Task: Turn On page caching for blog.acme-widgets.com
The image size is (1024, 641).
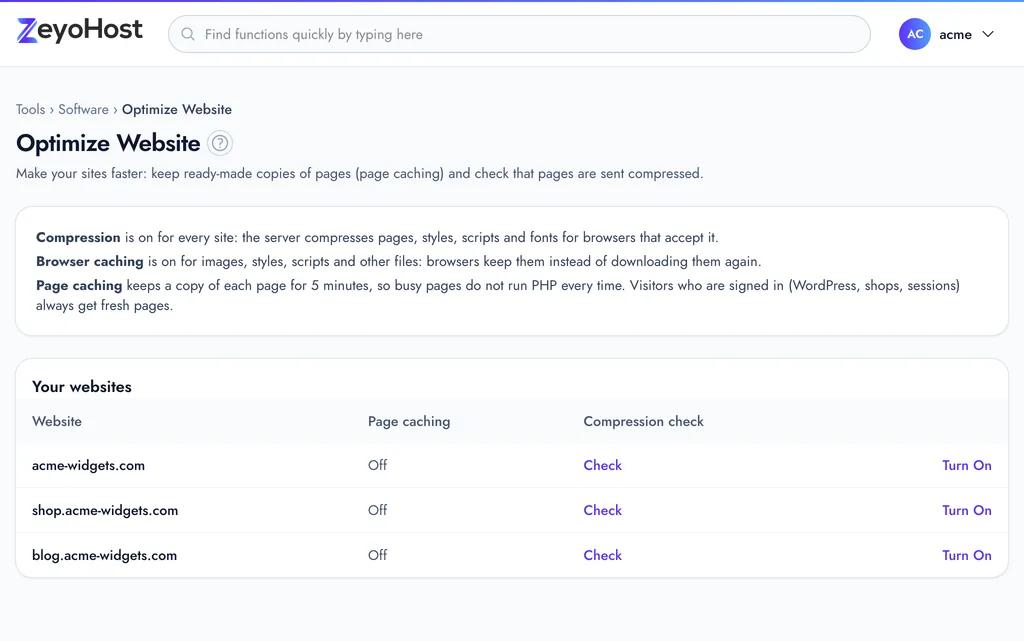Action: (x=967, y=555)
